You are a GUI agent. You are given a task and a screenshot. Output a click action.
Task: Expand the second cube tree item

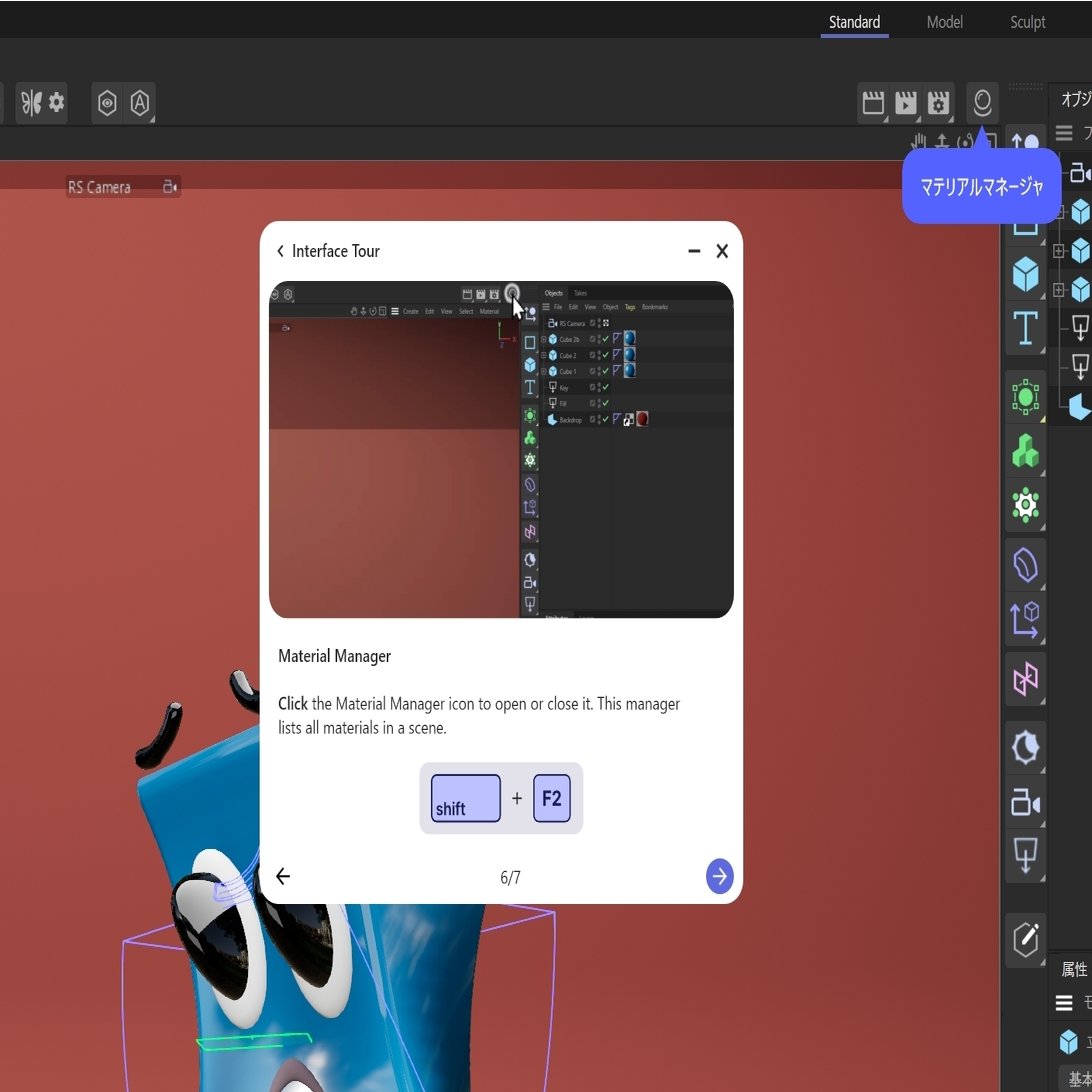(x=1059, y=251)
